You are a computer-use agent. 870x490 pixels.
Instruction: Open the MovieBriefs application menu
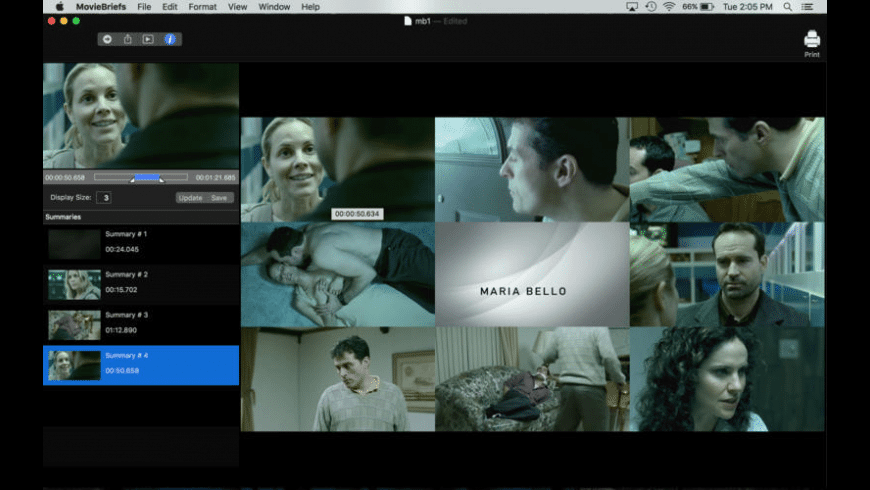coord(101,7)
